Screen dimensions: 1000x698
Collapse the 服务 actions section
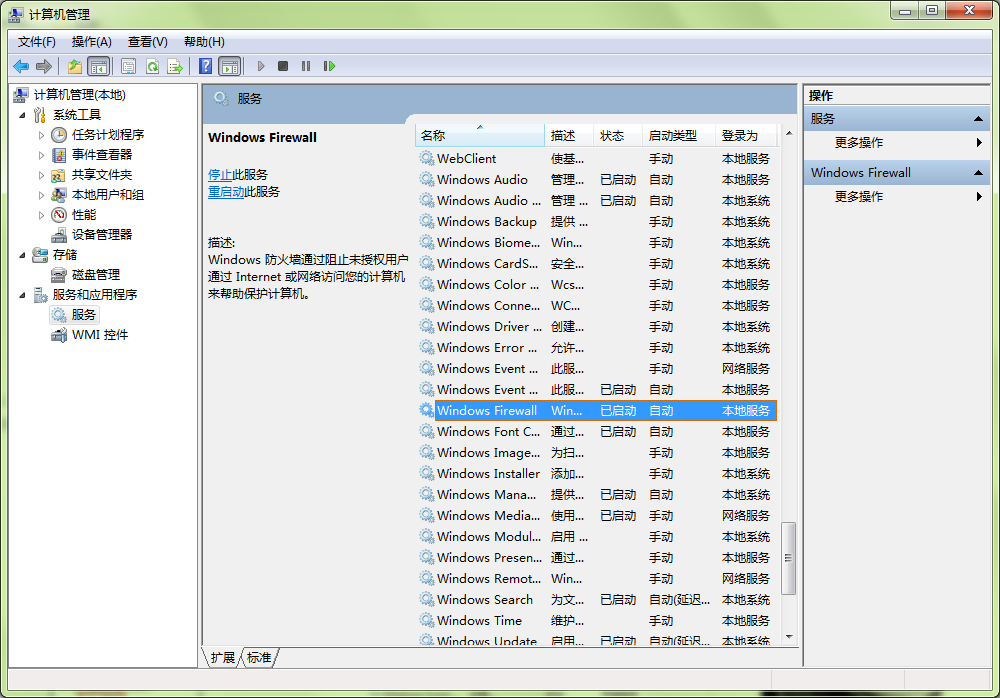point(978,119)
